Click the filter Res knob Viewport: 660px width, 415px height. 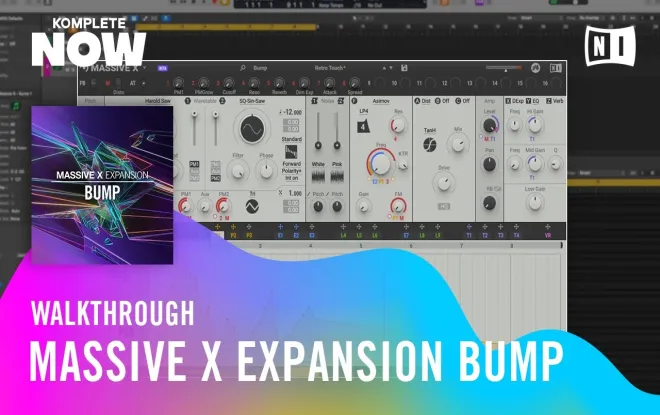[x=398, y=125]
